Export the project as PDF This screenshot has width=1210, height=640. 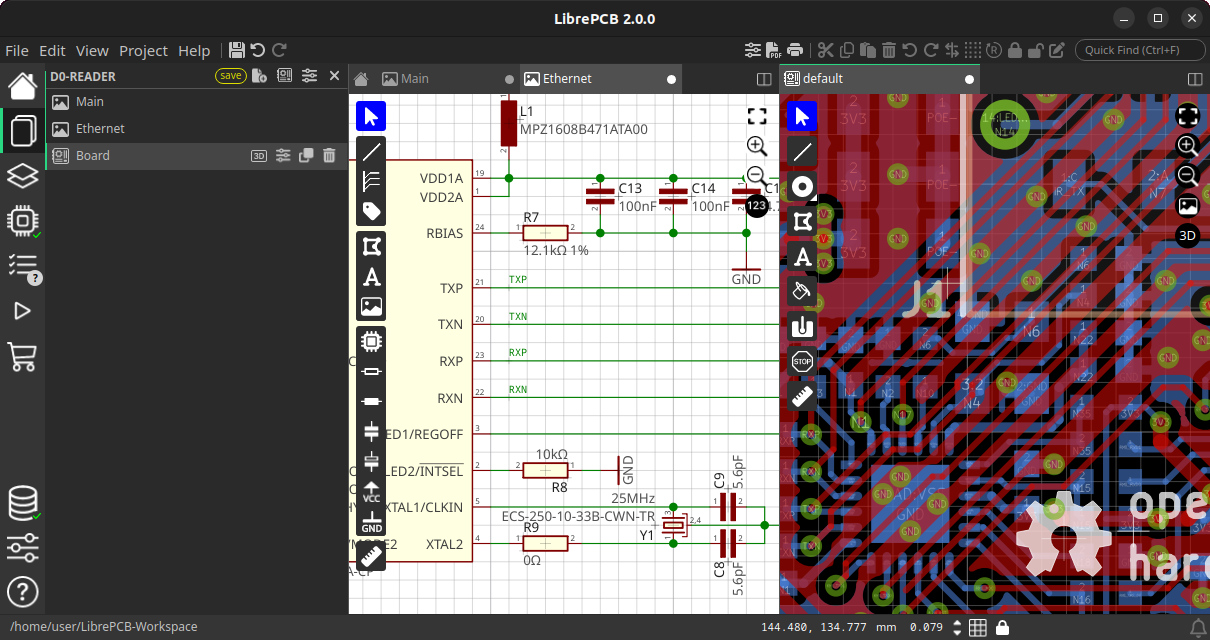(x=772, y=49)
